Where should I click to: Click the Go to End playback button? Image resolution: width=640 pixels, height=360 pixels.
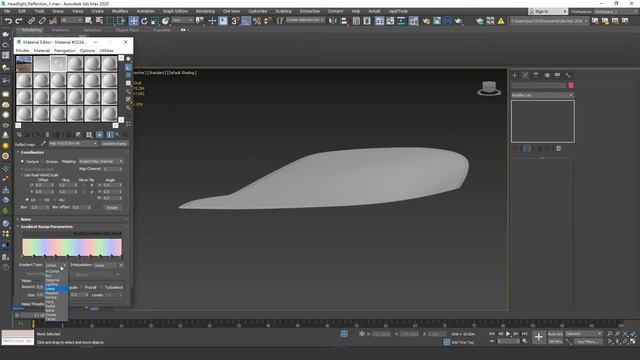pyautogui.click(x=524, y=334)
